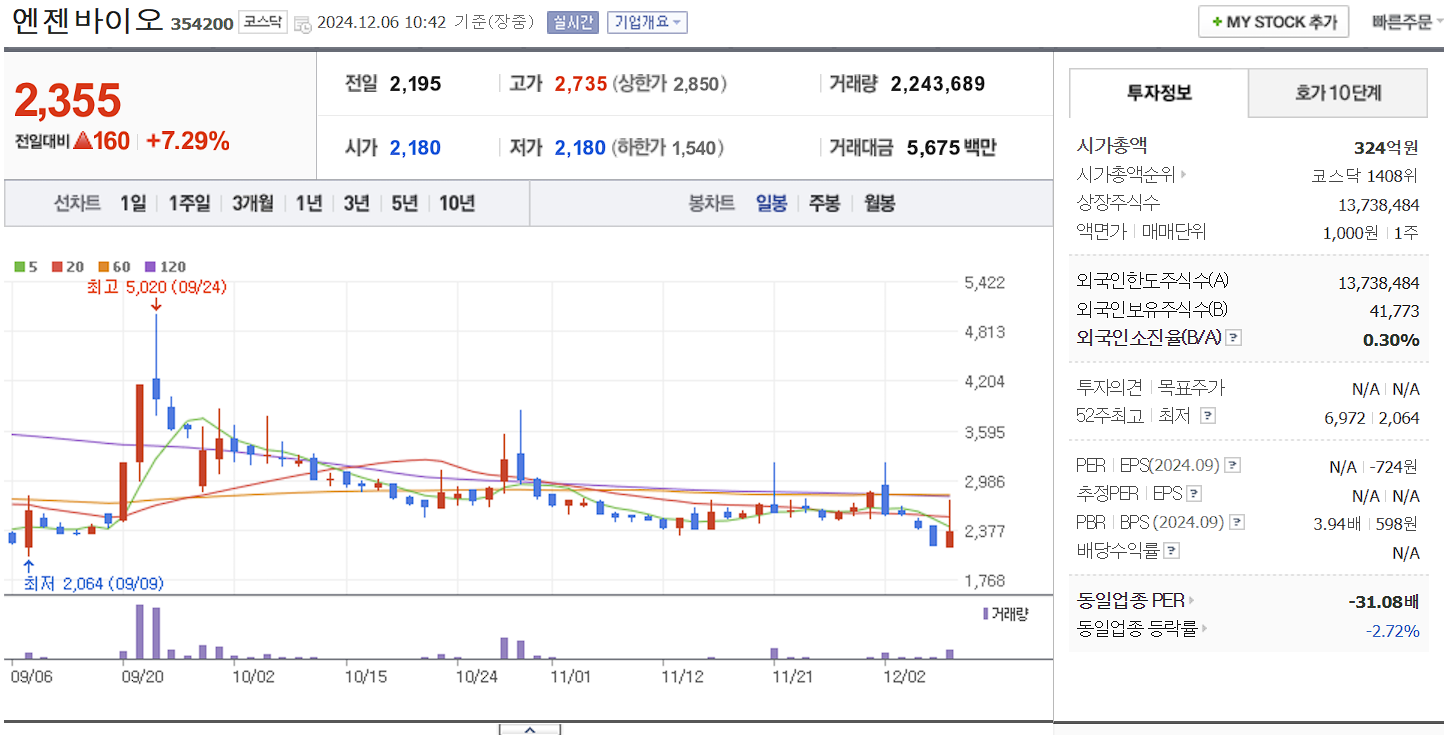This screenshot has height=735, width=1444.
Task: Click the 최고 5,020 marker on chart
Action: 155,287
